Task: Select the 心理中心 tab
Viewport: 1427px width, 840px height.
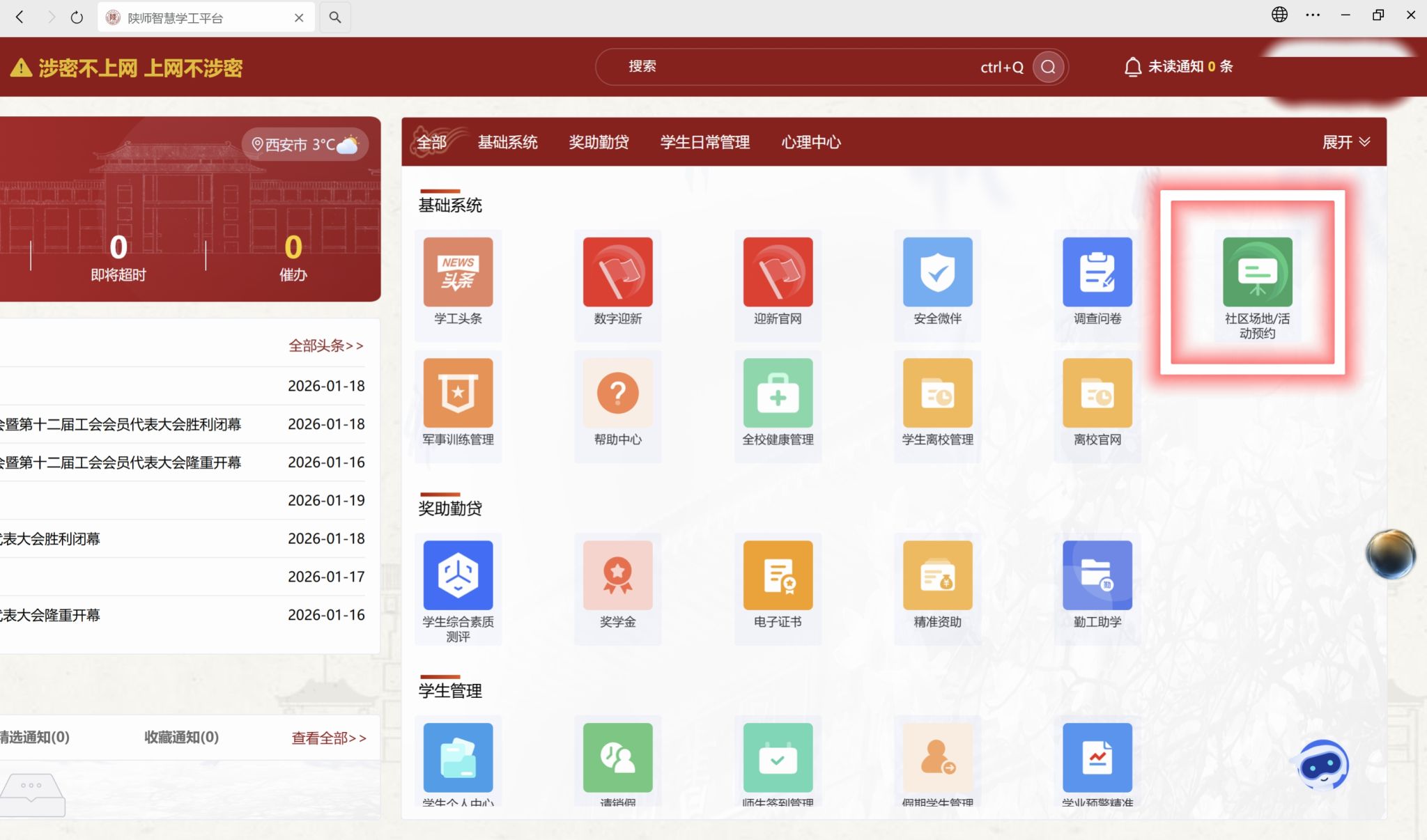Action: coord(811,142)
